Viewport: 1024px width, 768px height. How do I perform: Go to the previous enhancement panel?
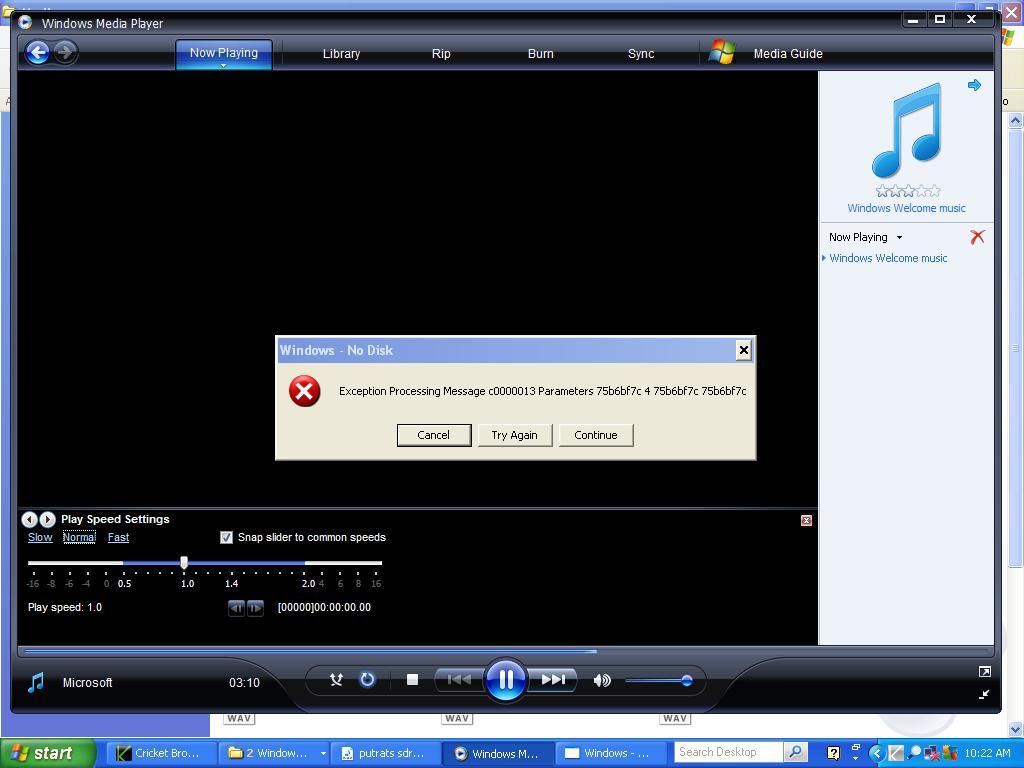click(29, 519)
